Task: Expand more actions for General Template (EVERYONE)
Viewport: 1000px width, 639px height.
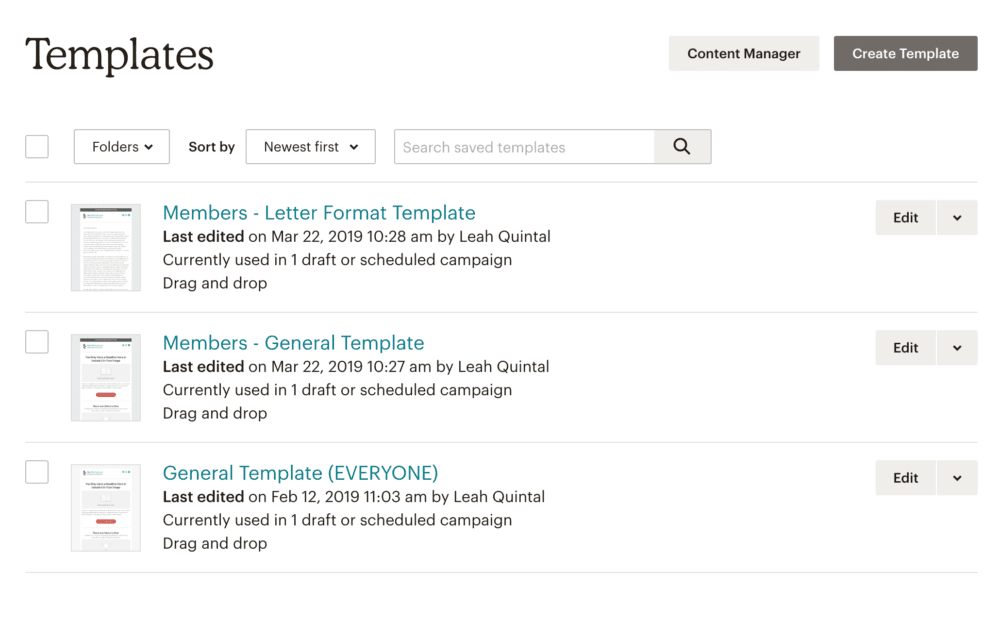Action: (957, 477)
